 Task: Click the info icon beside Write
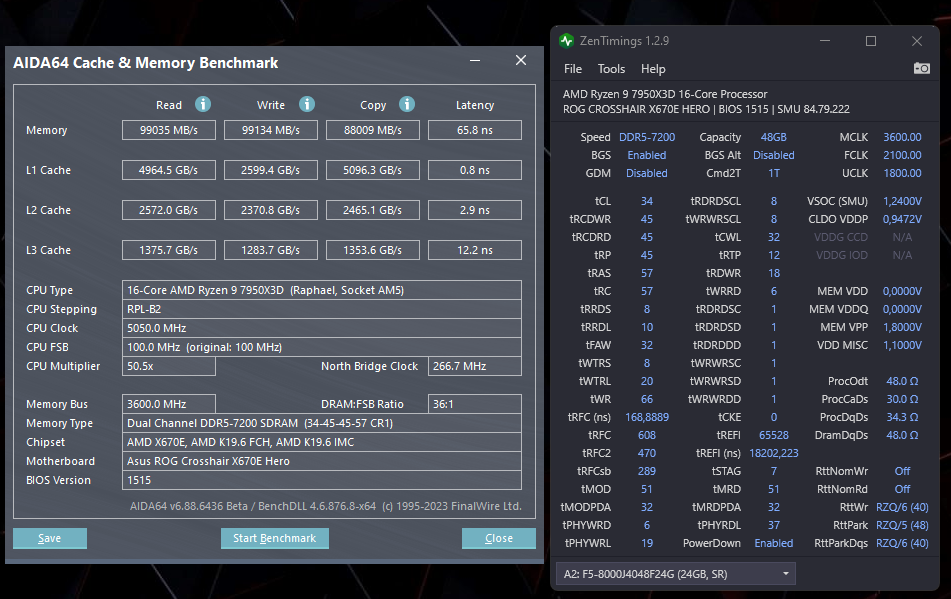click(307, 104)
